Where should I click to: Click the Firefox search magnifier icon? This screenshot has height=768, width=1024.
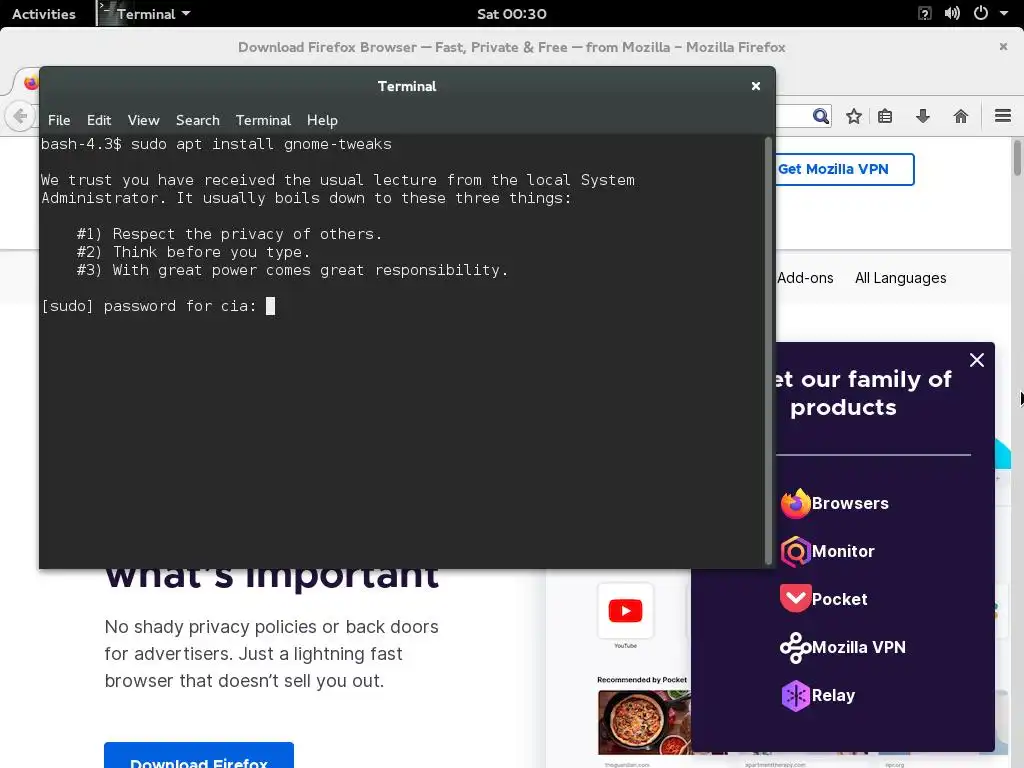(x=821, y=116)
